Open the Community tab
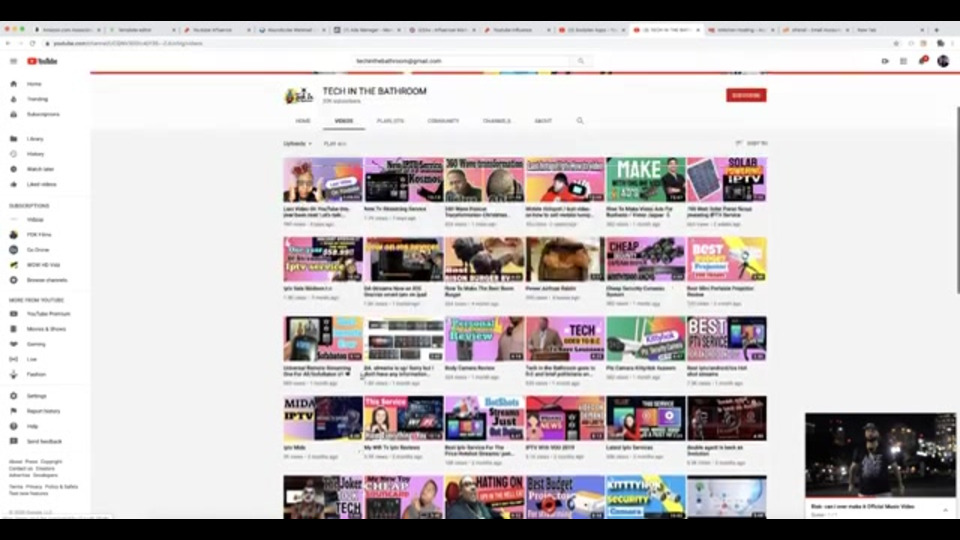This screenshot has height=540, width=960. [x=443, y=121]
